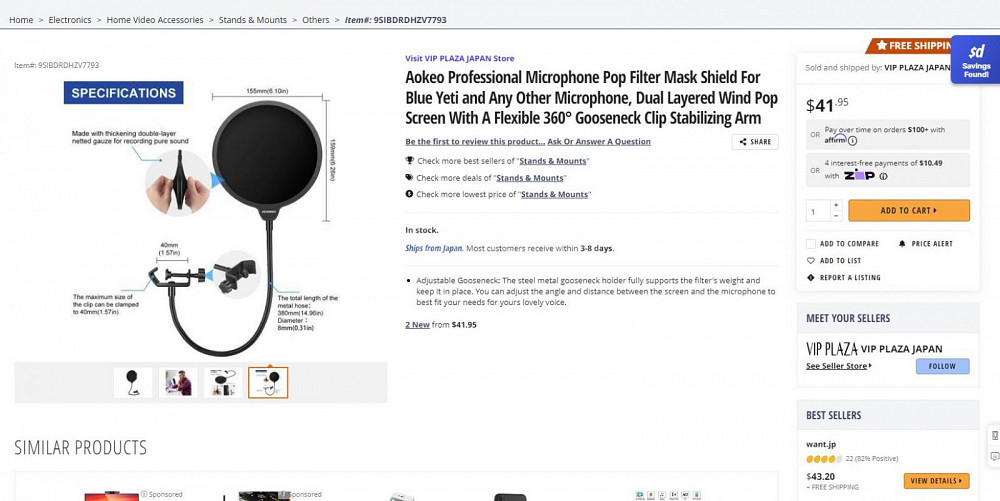Image resolution: width=1000 pixels, height=501 pixels.
Task: Add the pop filter to cart
Action: (x=909, y=210)
